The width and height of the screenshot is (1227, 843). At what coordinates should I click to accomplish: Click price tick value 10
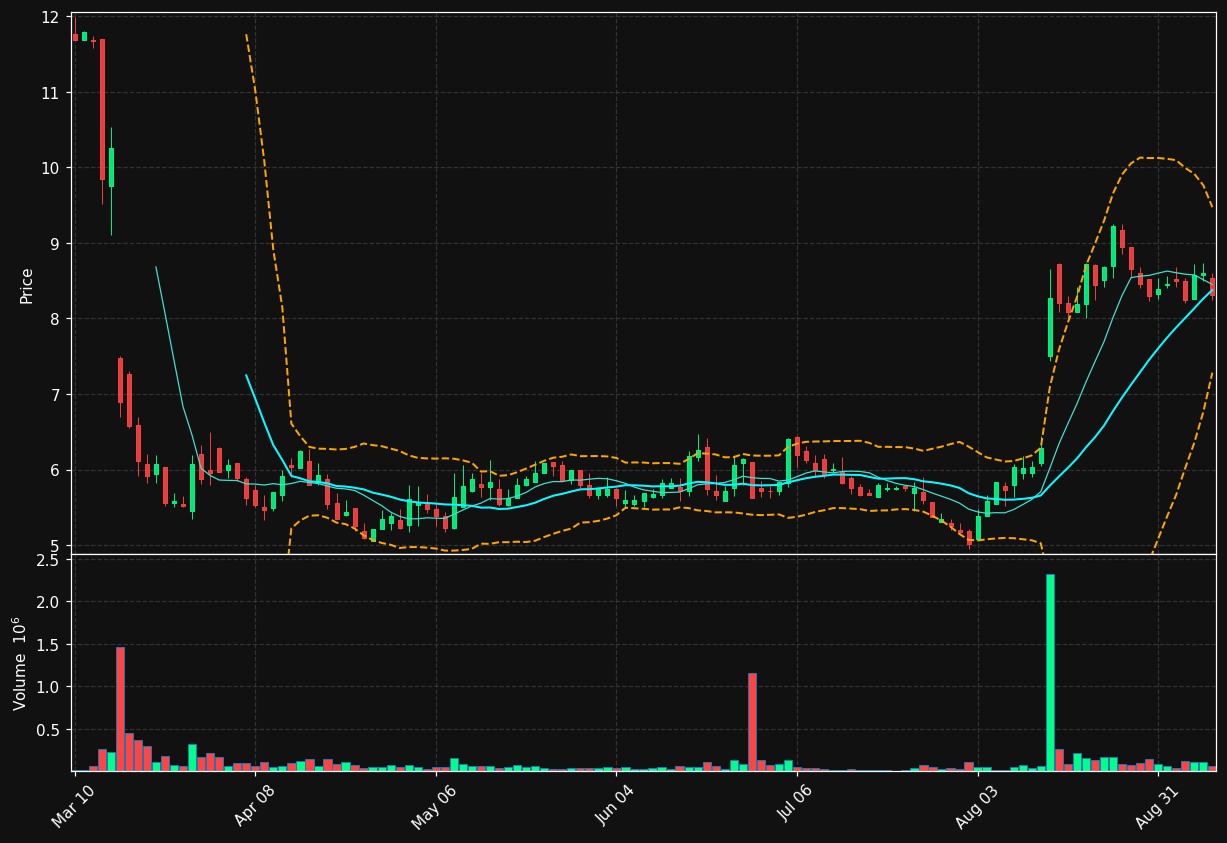(50, 168)
